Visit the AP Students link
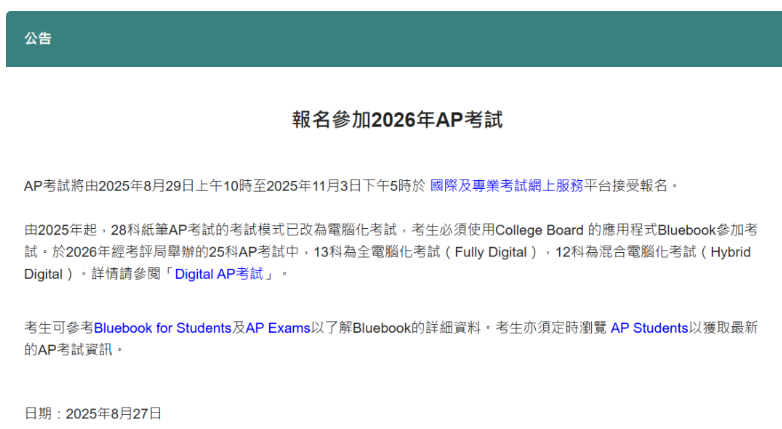The height and width of the screenshot is (429, 782). [x=649, y=327]
